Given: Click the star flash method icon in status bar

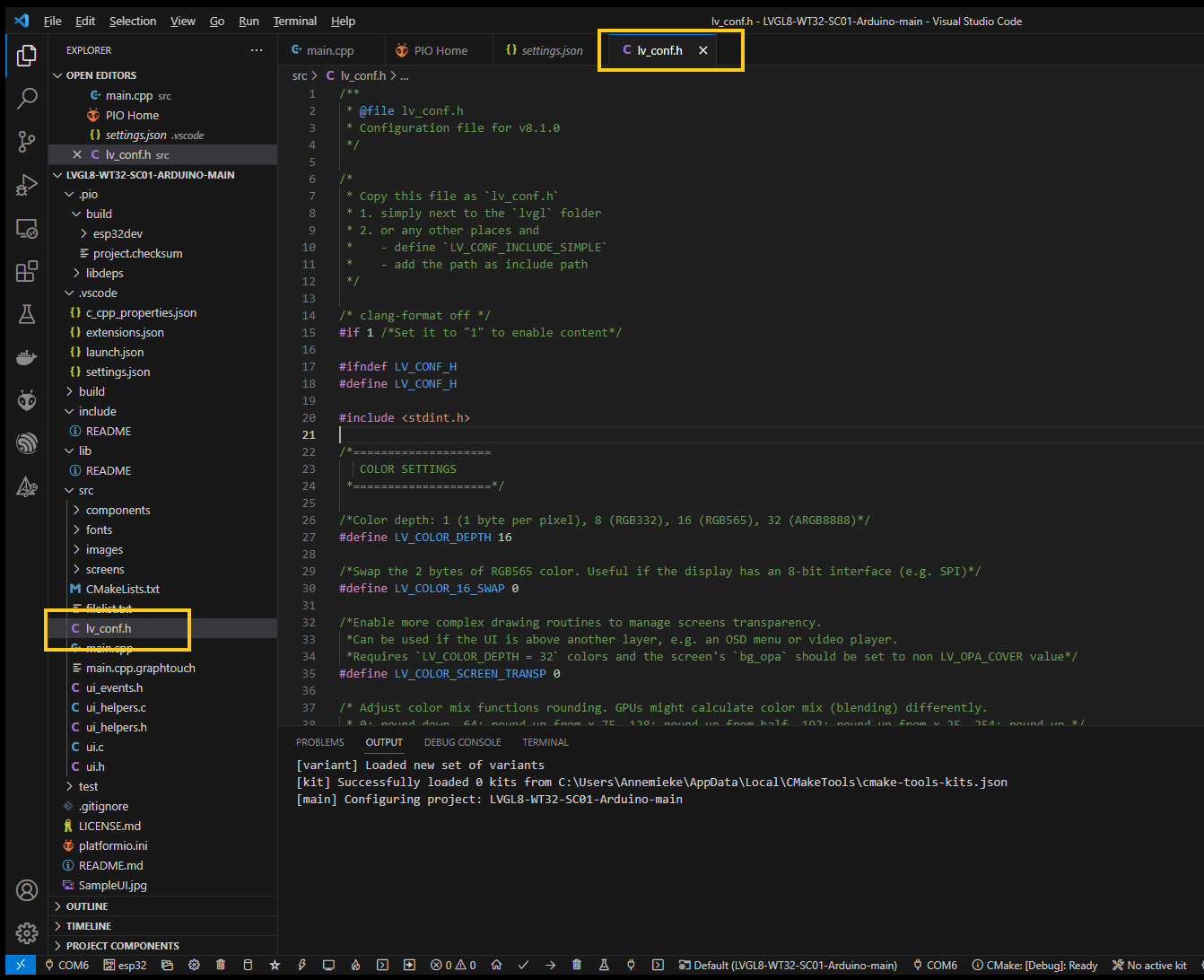Looking at the screenshot, I should (275, 966).
